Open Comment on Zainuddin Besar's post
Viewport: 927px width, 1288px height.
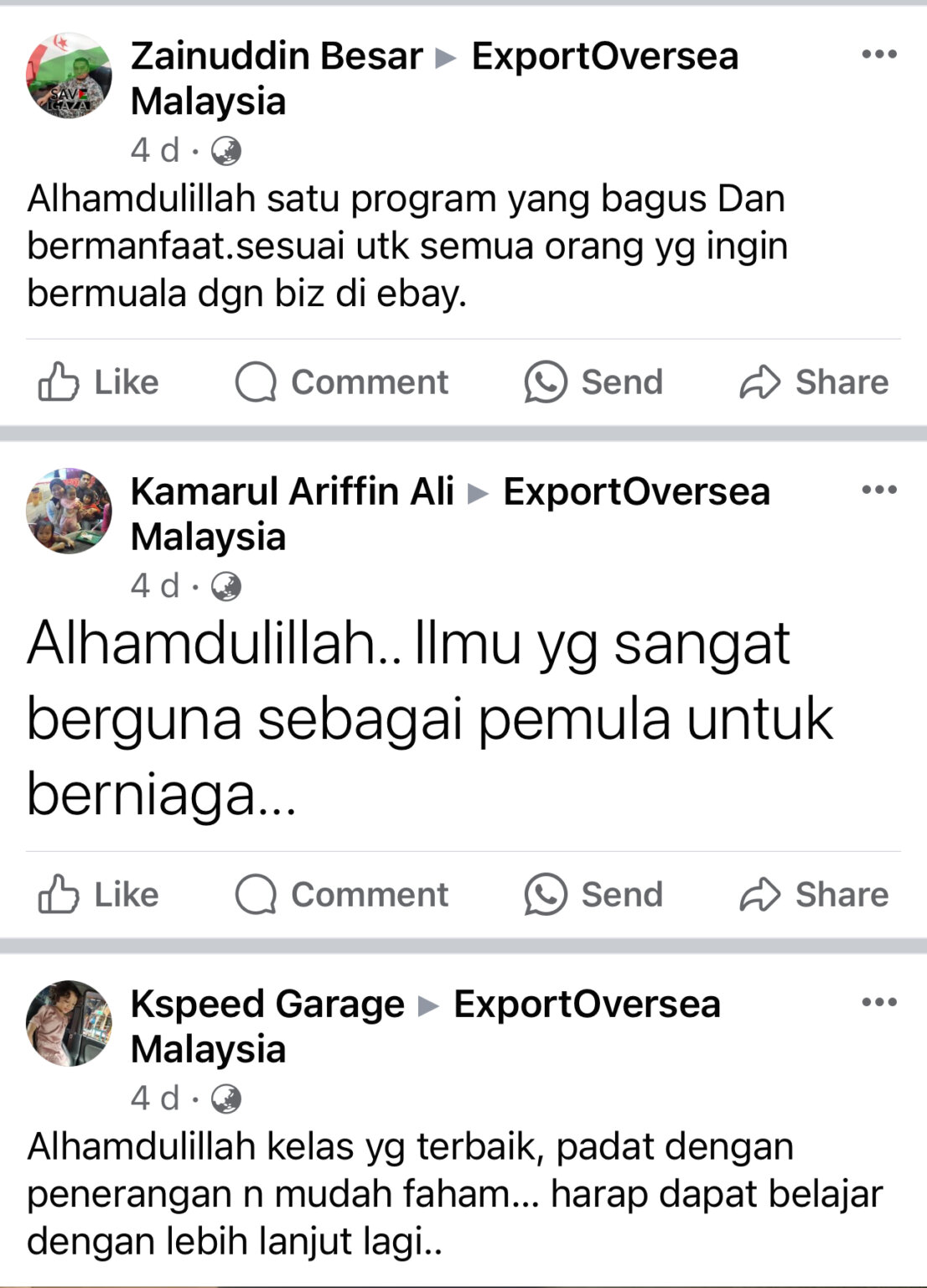coord(342,382)
